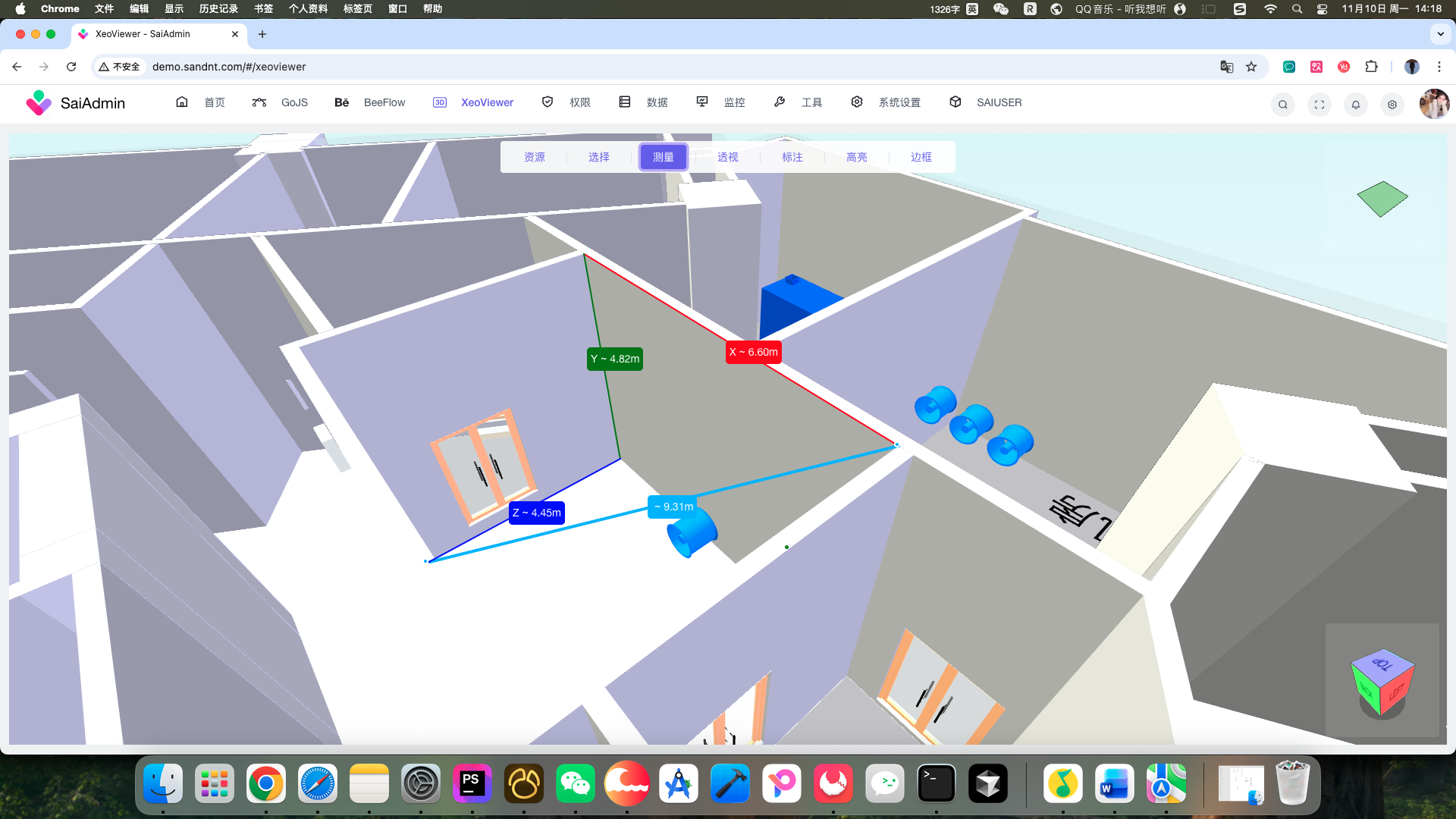Open the theme settings gear icon
Image resolution: width=1456 pixels, height=819 pixels.
click(1392, 105)
